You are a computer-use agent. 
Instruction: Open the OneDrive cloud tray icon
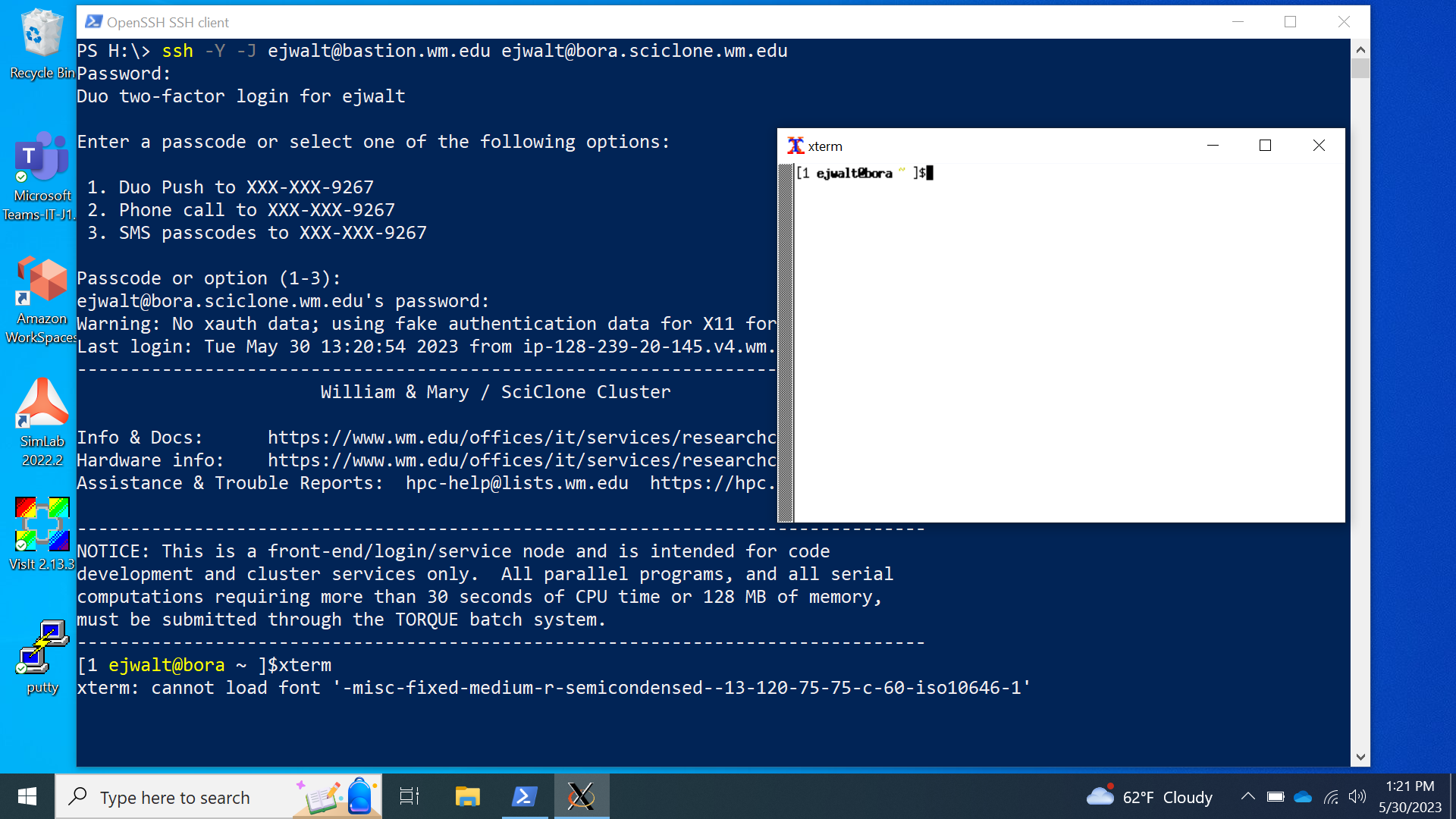1303,796
